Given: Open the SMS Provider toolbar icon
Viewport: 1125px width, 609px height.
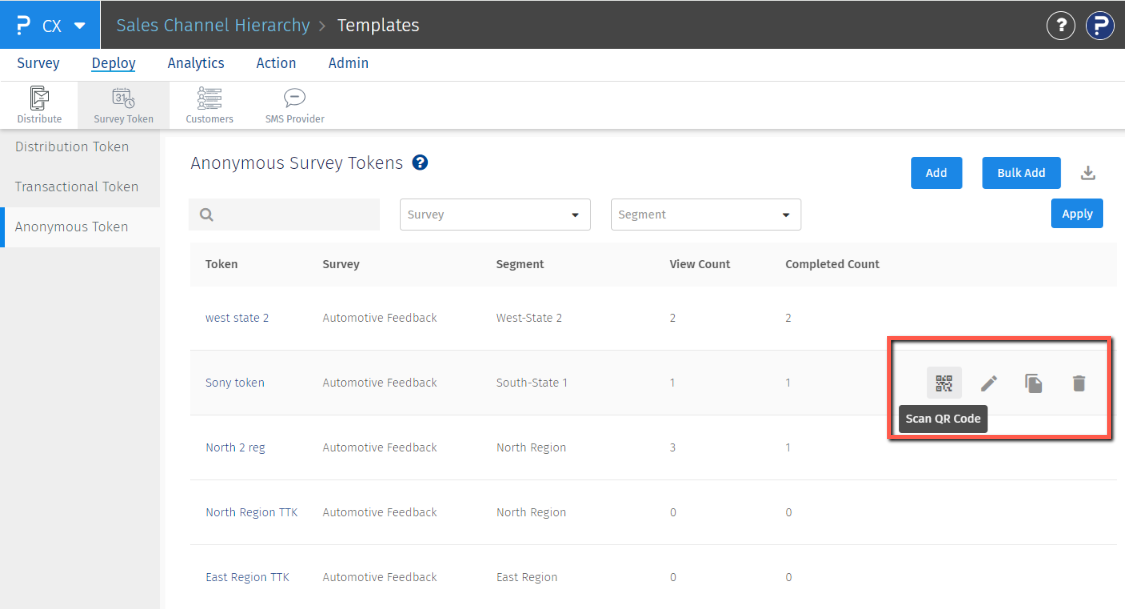Looking at the screenshot, I should [x=294, y=105].
